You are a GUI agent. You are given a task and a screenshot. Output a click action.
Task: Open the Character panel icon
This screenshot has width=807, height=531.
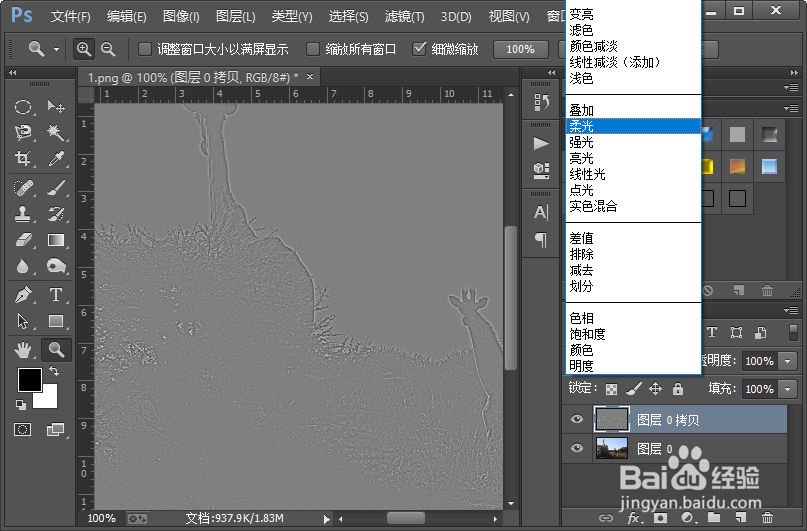[541, 212]
